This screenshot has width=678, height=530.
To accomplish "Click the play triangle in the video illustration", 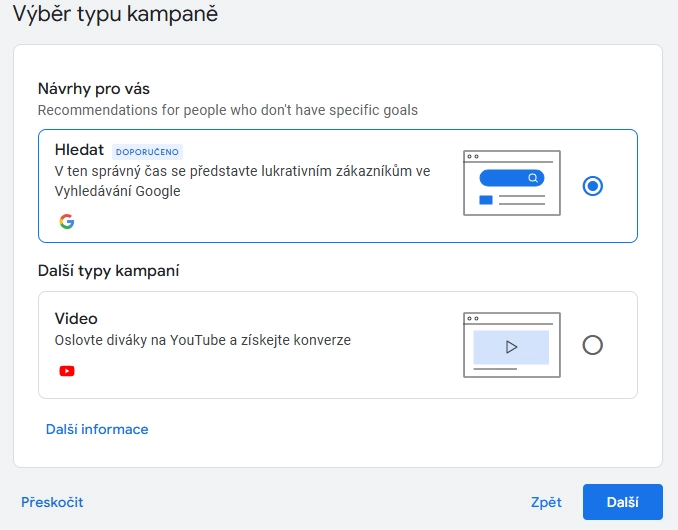I will (512, 347).
